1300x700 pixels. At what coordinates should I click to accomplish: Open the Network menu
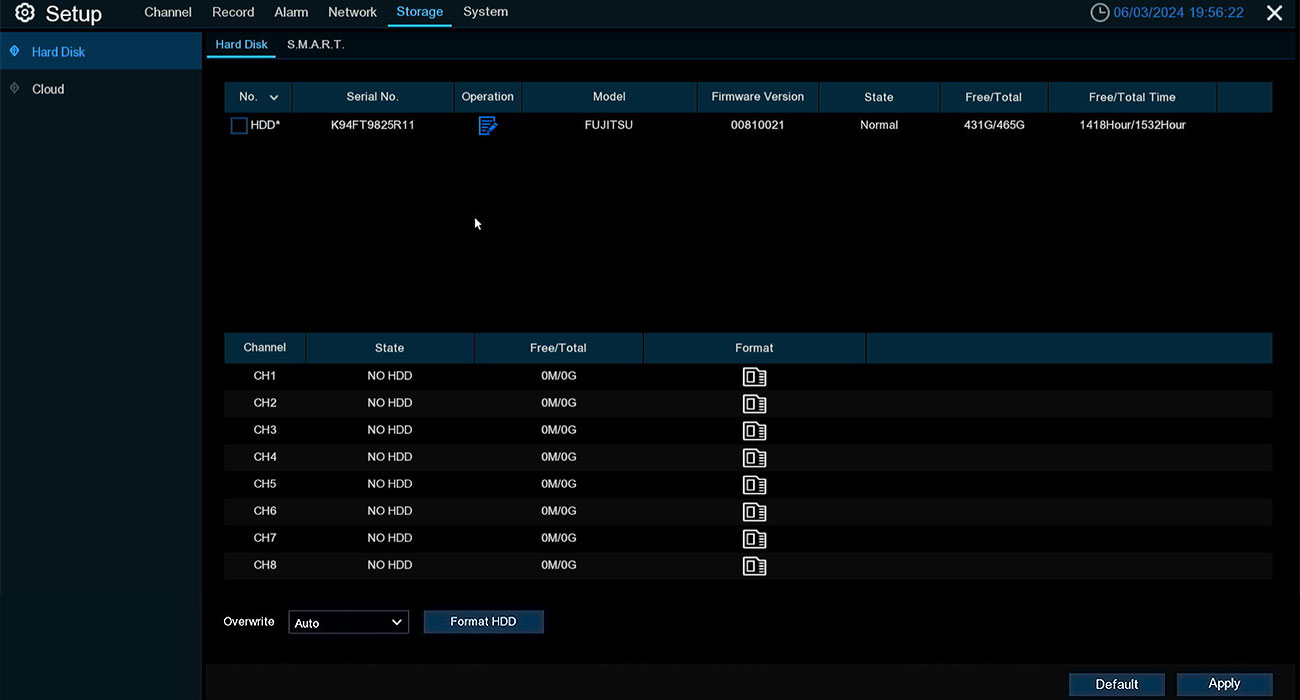pos(352,12)
